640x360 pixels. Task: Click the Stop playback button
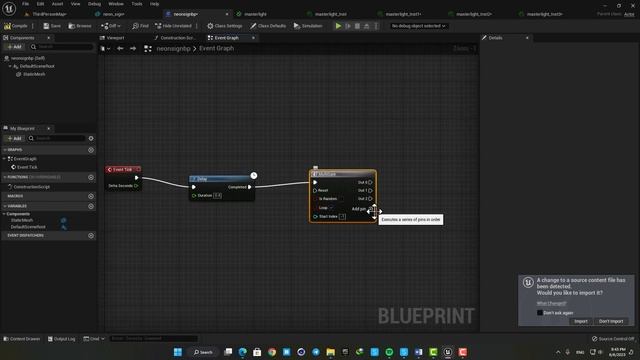(x=357, y=26)
